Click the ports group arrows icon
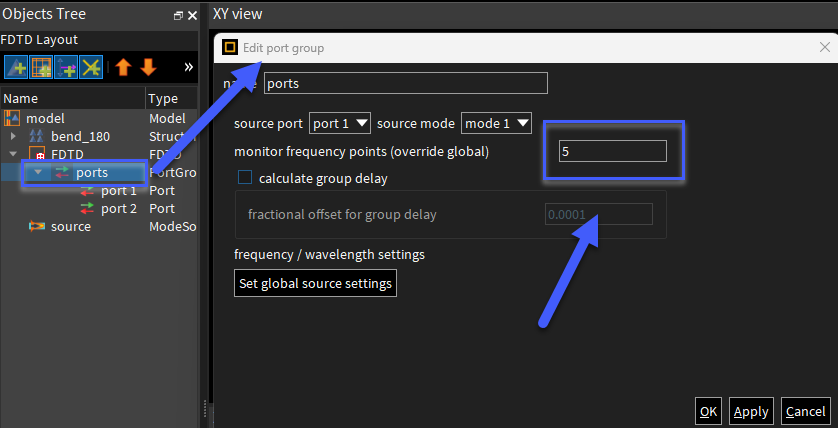 click(63, 173)
